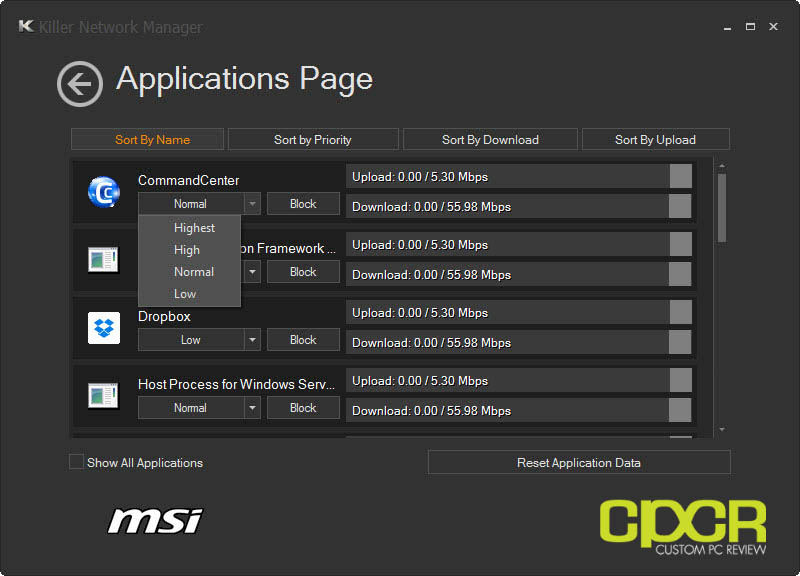Screen dimensions: 800x576
Task: Switch to Sort By Upload
Action: click(656, 139)
